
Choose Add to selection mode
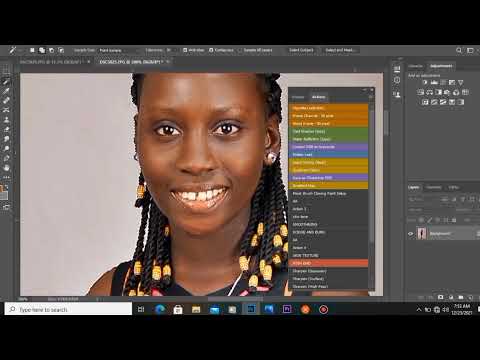pyautogui.click(x=42, y=50)
